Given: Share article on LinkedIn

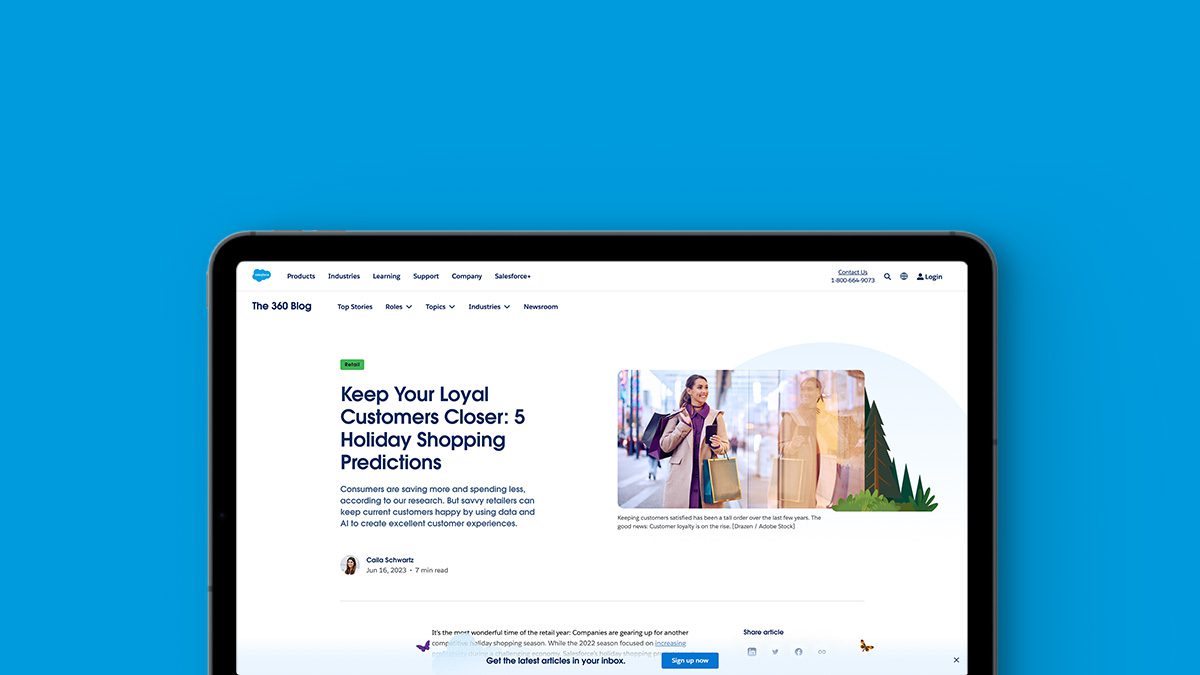Looking at the screenshot, I should [x=752, y=652].
